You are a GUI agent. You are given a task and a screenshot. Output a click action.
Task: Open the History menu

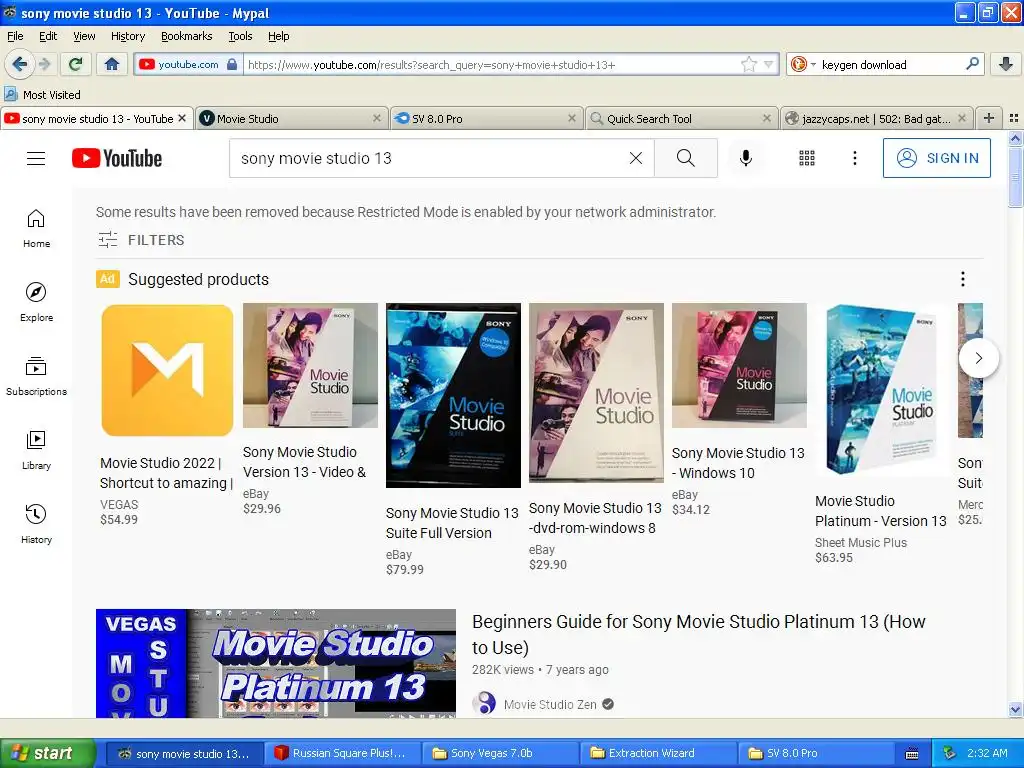(127, 36)
